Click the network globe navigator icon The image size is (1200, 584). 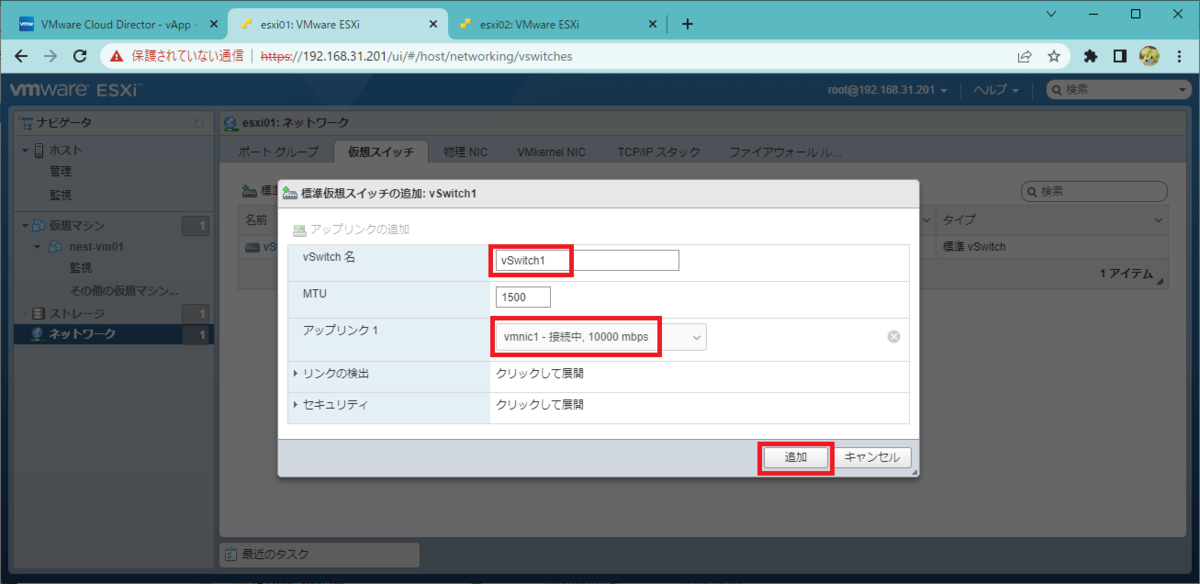point(38,334)
